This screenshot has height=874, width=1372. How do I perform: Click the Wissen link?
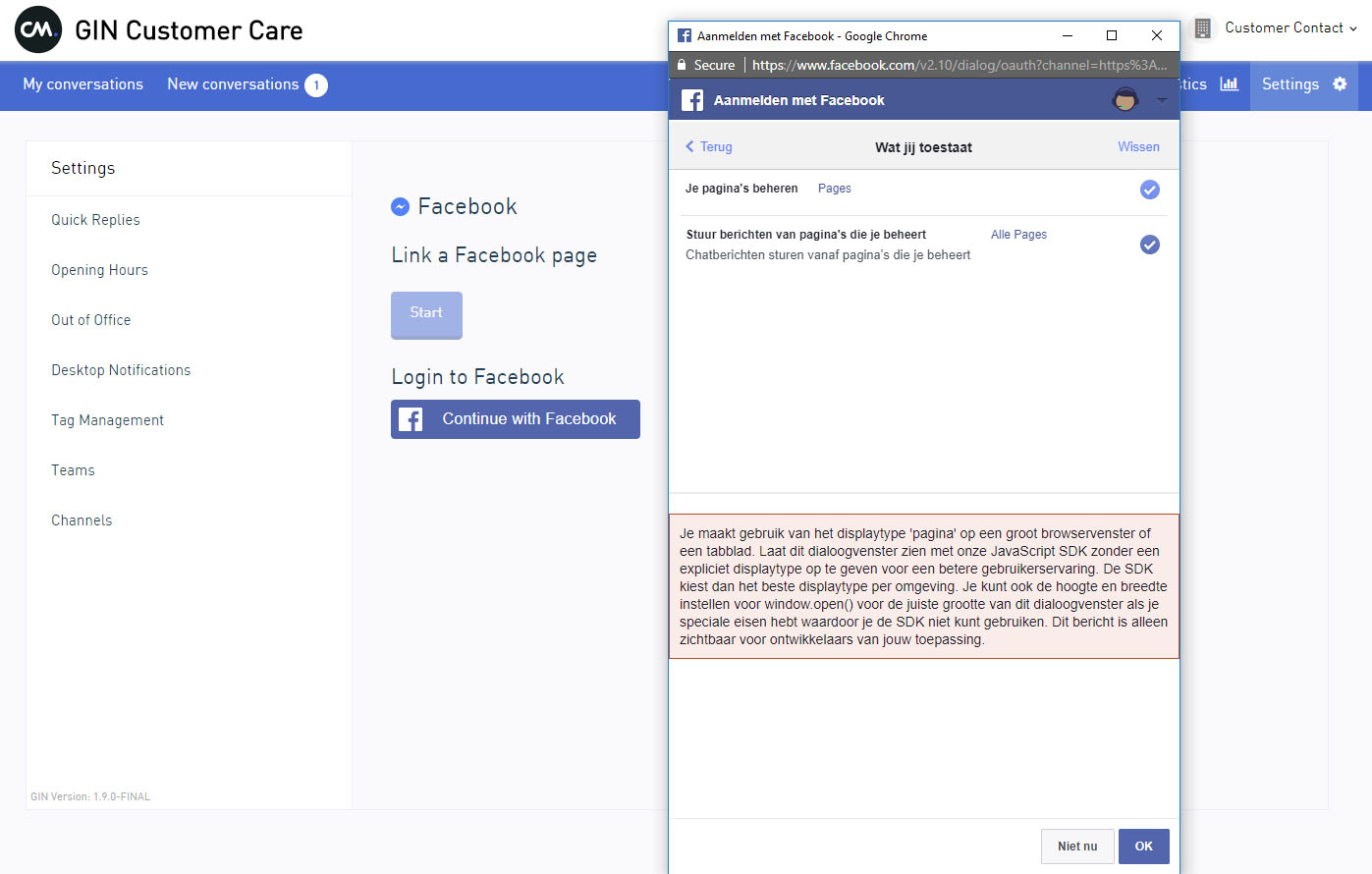[1138, 146]
